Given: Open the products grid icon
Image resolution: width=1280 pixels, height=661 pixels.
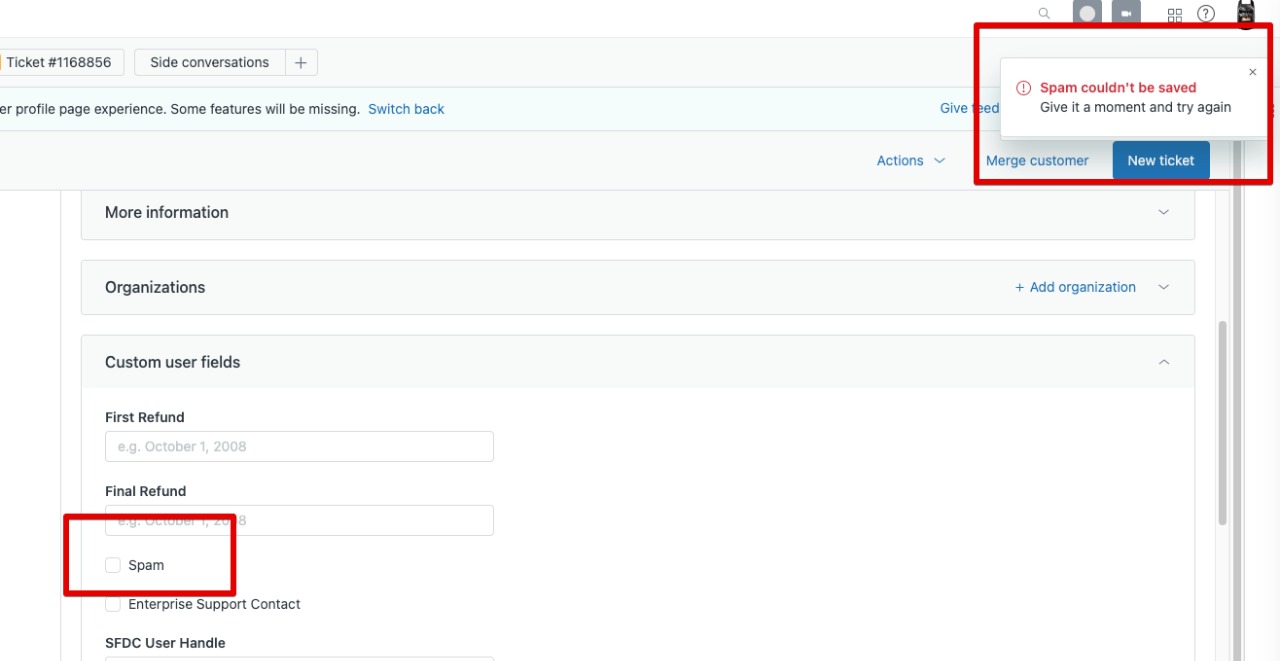Looking at the screenshot, I should (1175, 14).
